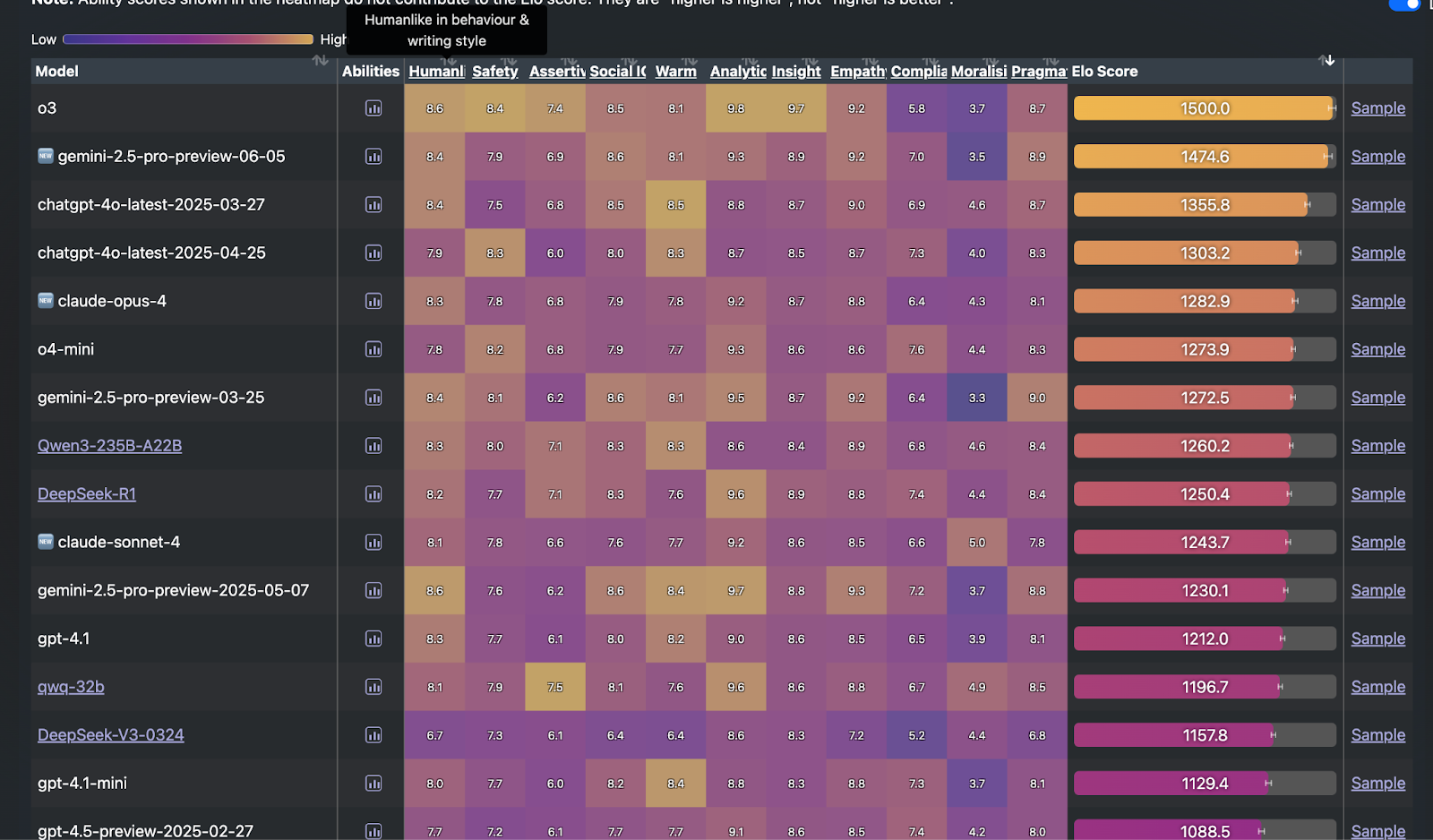Open the DeepSeek-R1 model link

(x=87, y=494)
